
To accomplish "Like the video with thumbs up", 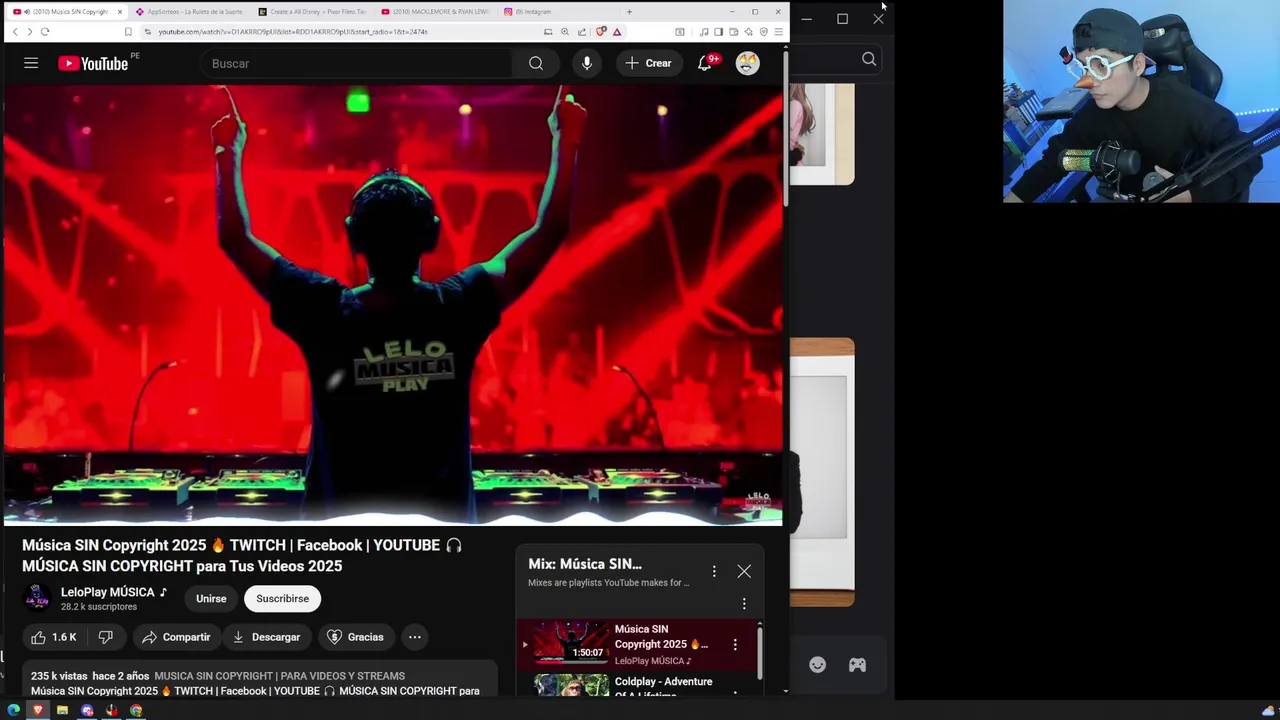I will pos(53,637).
